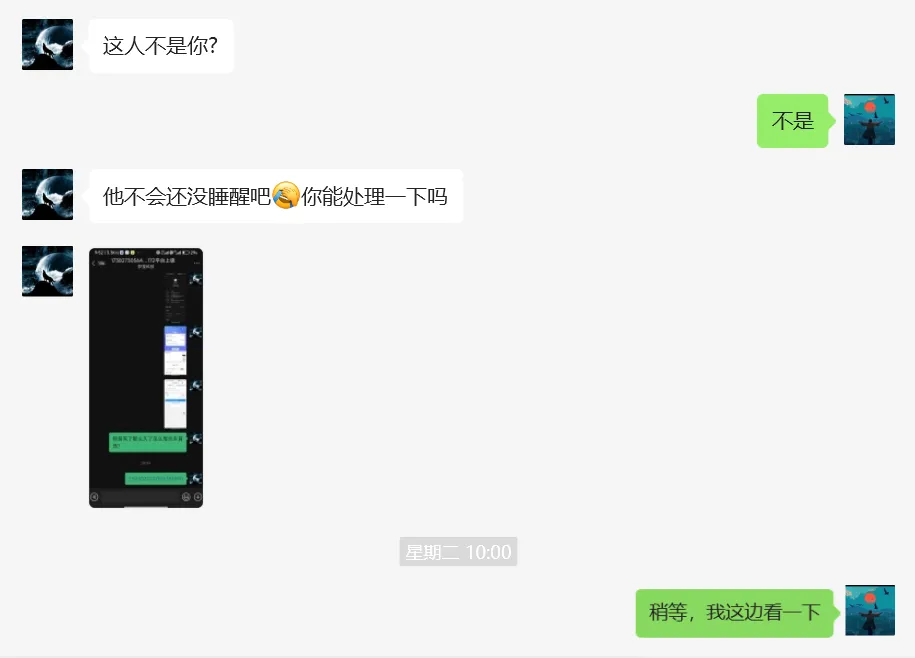Click three-dot menu in screenshot's top-right corner

click(x=197, y=263)
